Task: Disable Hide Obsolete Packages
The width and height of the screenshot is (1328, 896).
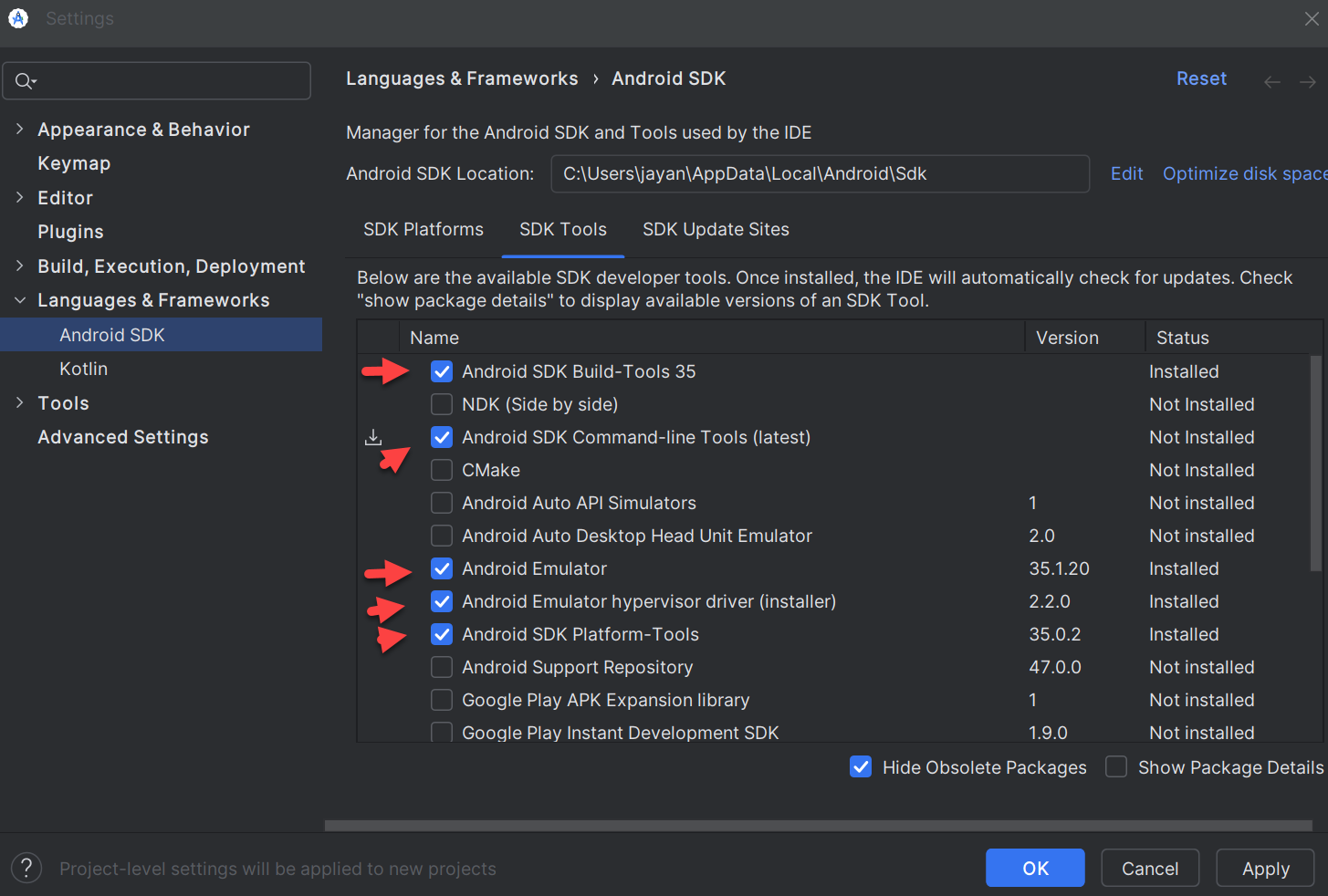Action: coord(861,766)
